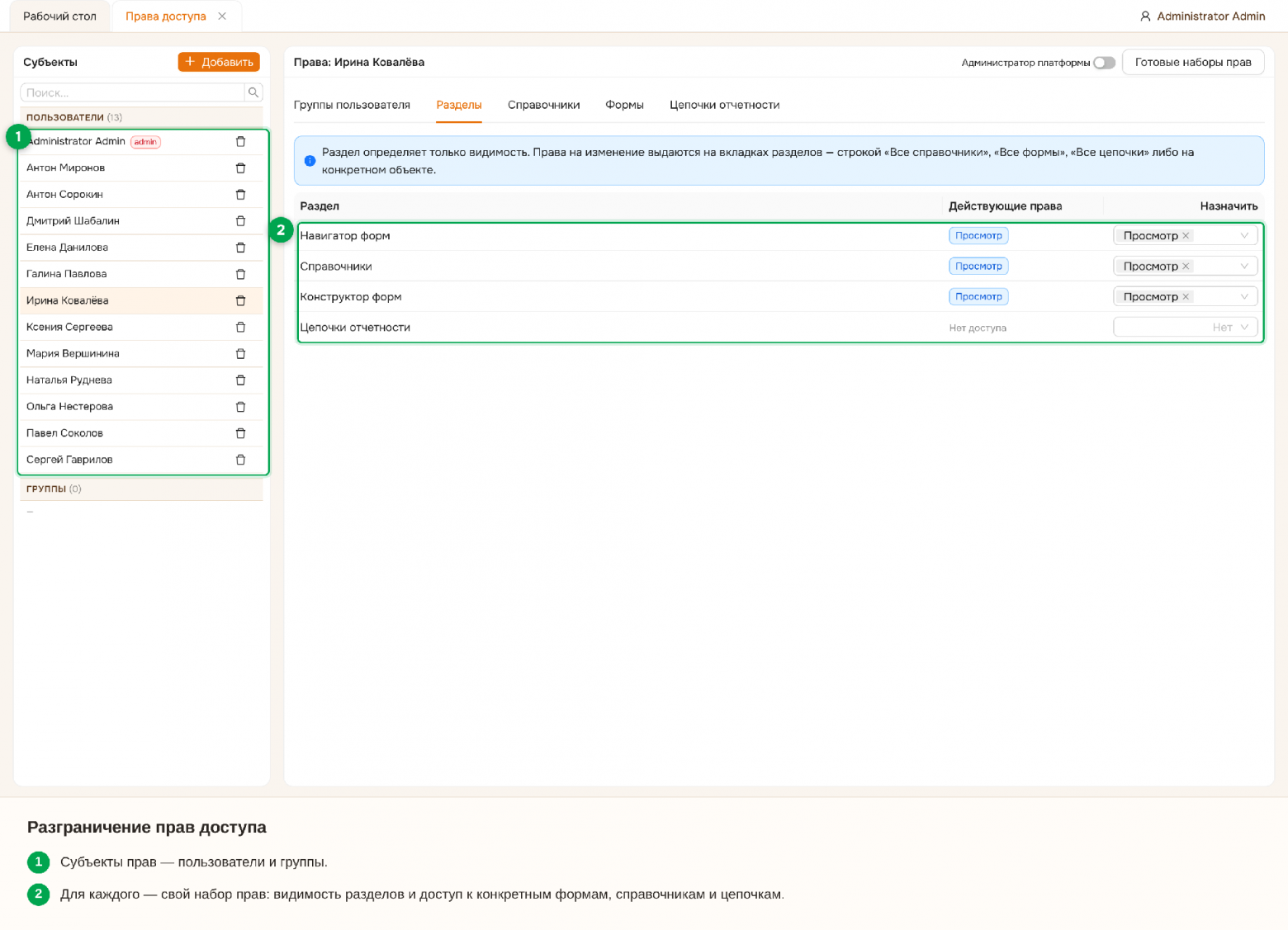Open Конструктор форм rights dropdown arrow

pyautogui.click(x=1244, y=297)
